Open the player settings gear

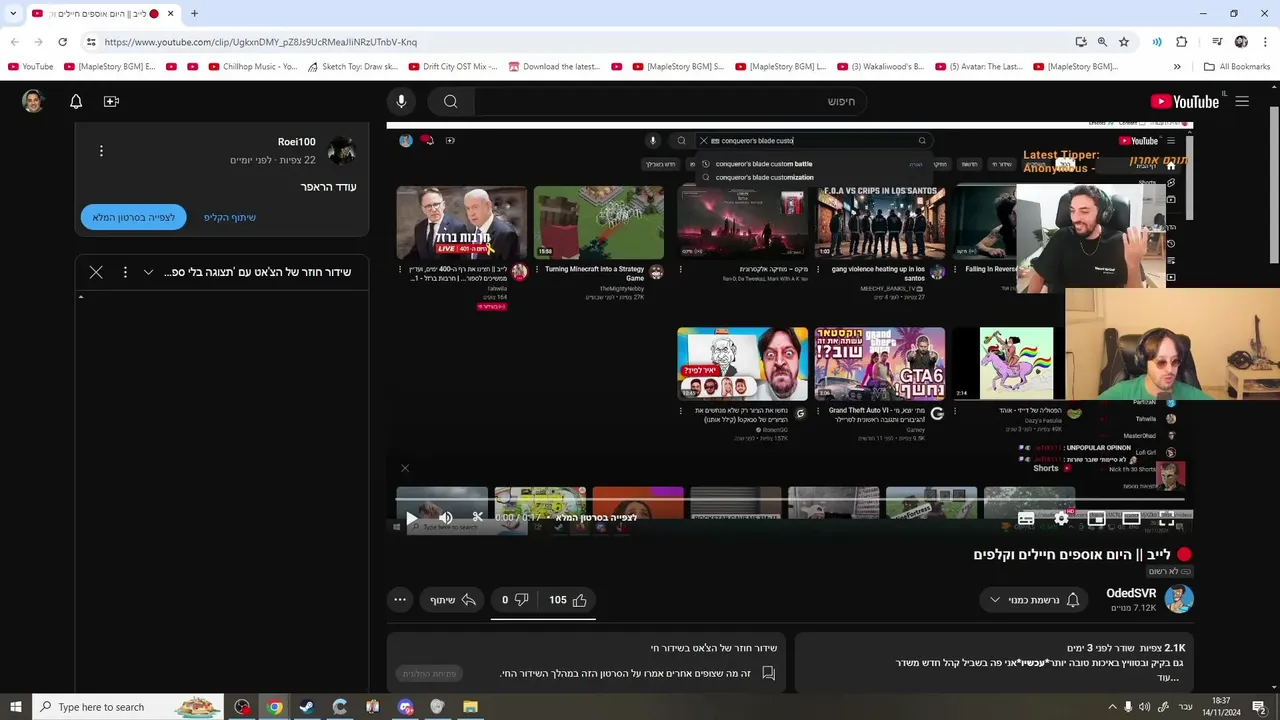click(1061, 518)
